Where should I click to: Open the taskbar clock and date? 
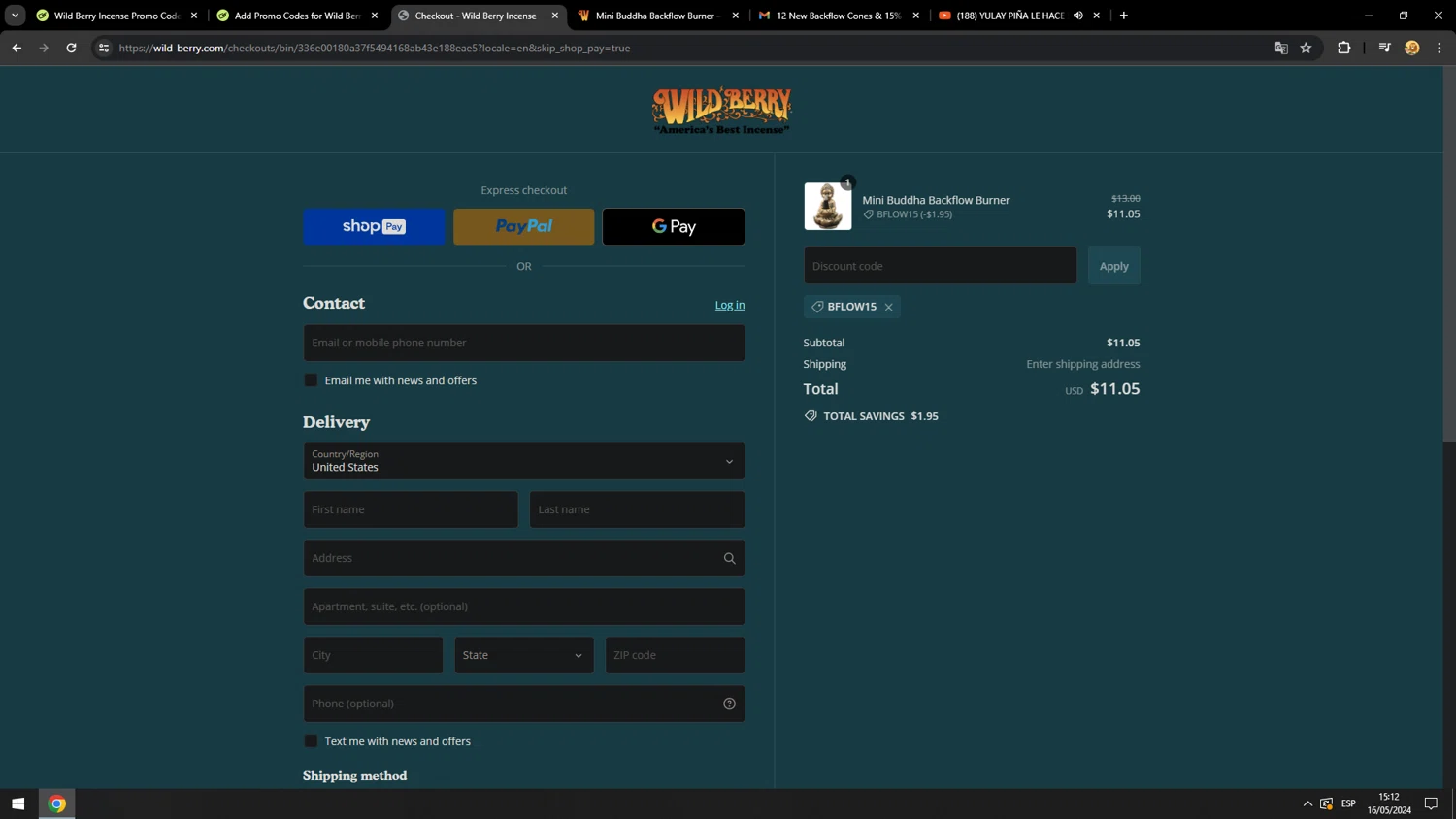point(1389,803)
